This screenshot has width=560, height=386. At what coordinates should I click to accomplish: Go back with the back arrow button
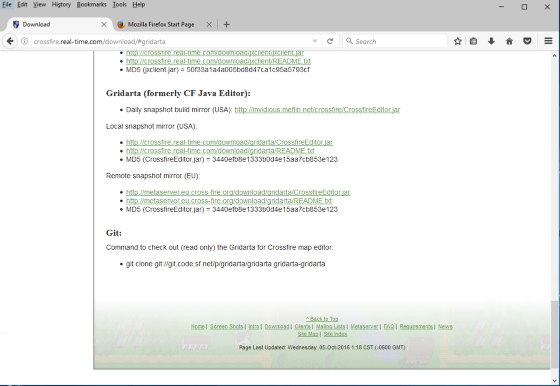[x=10, y=41]
